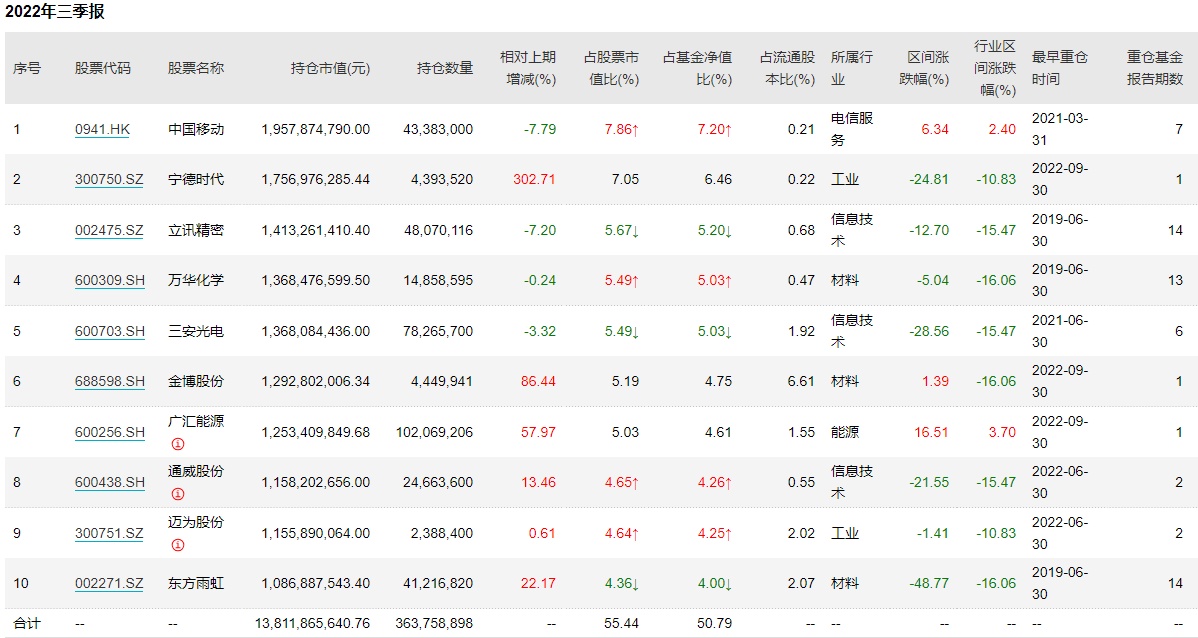Click holding value 1,957,874,790.00
Image resolution: width=1198 pixels, height=638 pixels.
tap(316, 129)
